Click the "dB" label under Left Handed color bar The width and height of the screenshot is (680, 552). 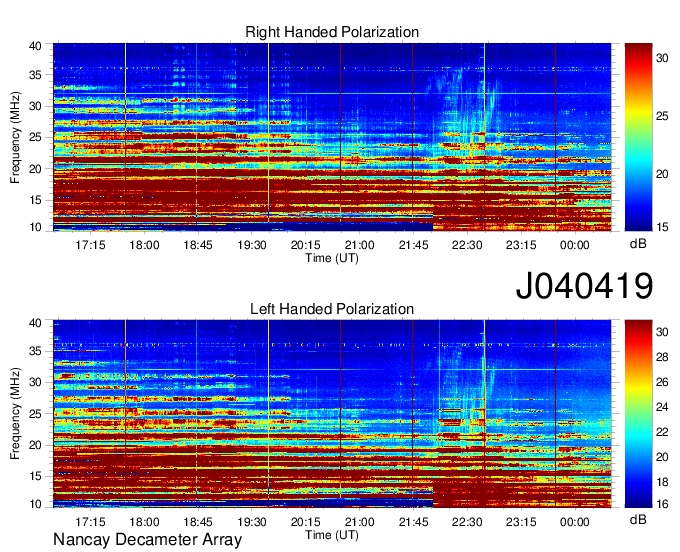[638, 519]
